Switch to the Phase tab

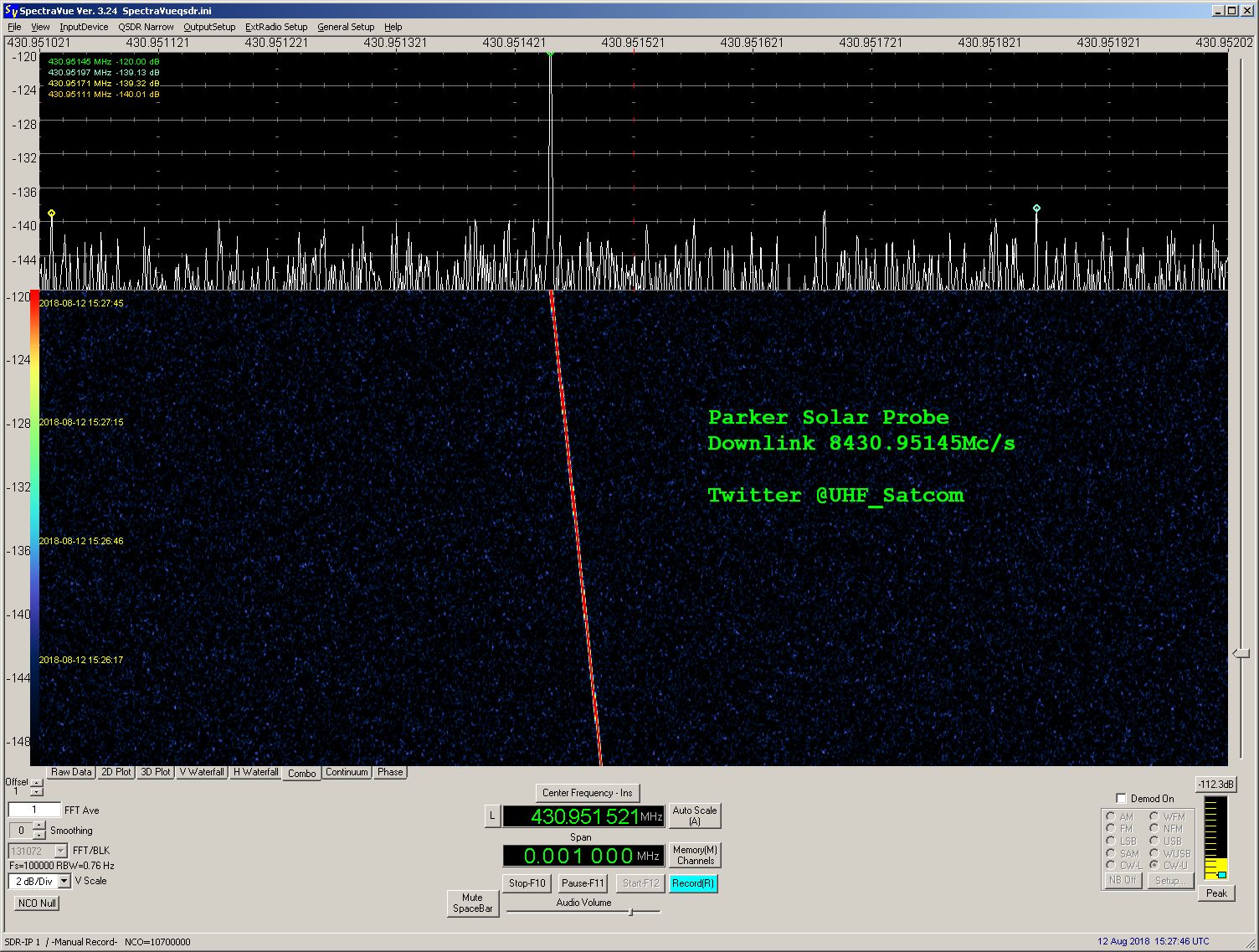tap(390, 772)
